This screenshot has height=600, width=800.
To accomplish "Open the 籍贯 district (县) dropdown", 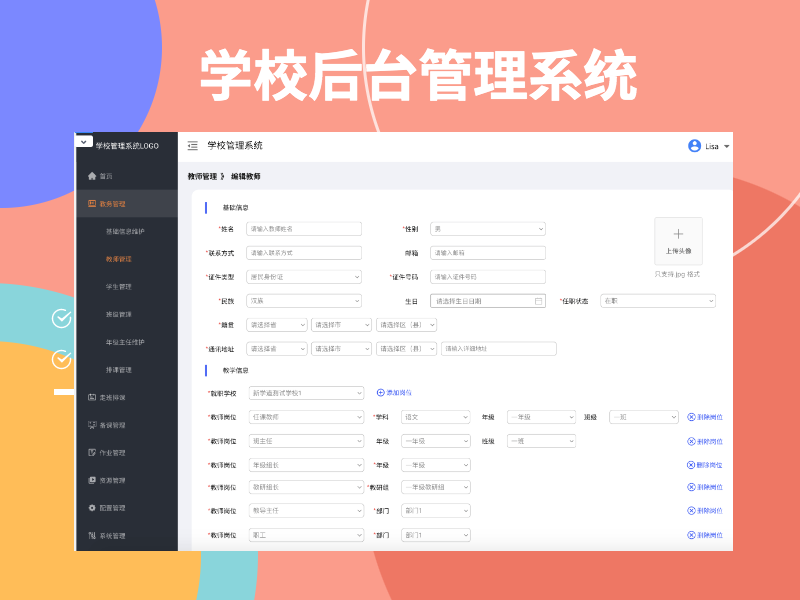I will [406, 325].
